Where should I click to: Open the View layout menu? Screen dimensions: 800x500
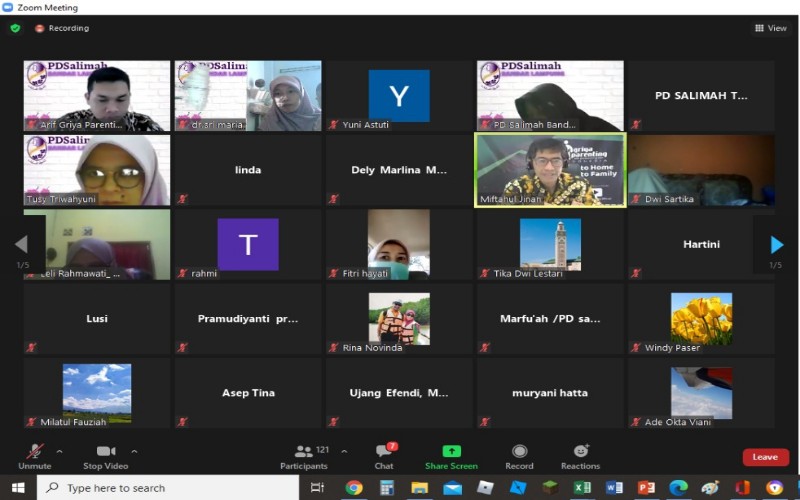(771, 28)
